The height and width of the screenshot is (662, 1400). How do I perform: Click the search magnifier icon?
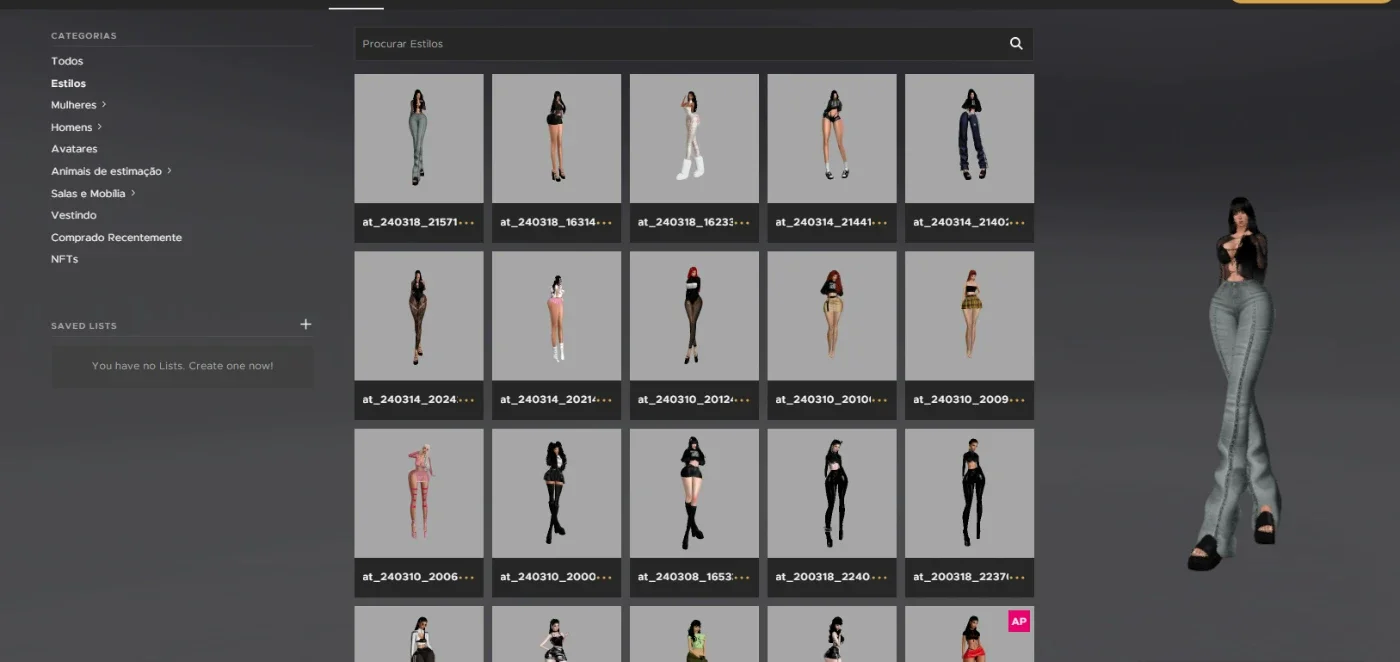tap(1016, 44)
